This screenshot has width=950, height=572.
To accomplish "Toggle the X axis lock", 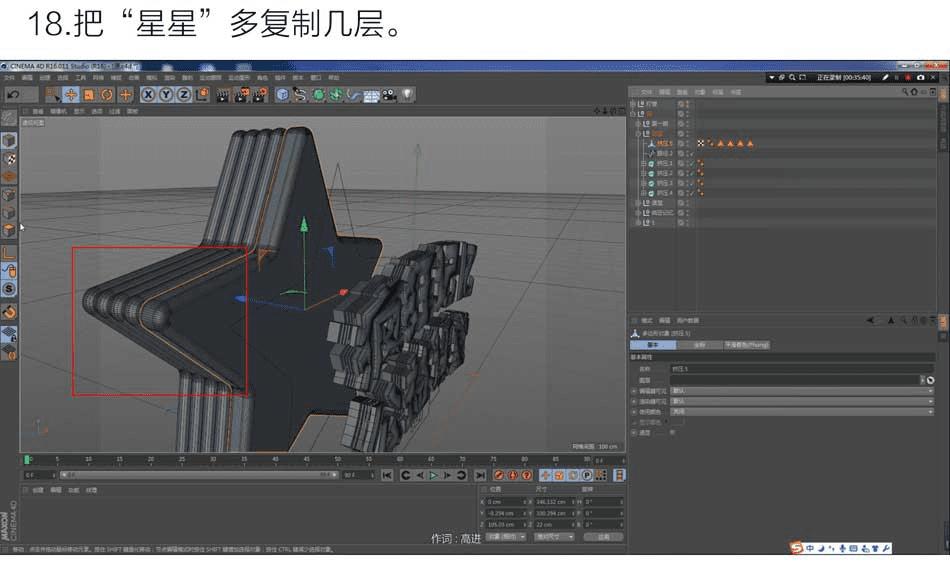I will 148,95.
